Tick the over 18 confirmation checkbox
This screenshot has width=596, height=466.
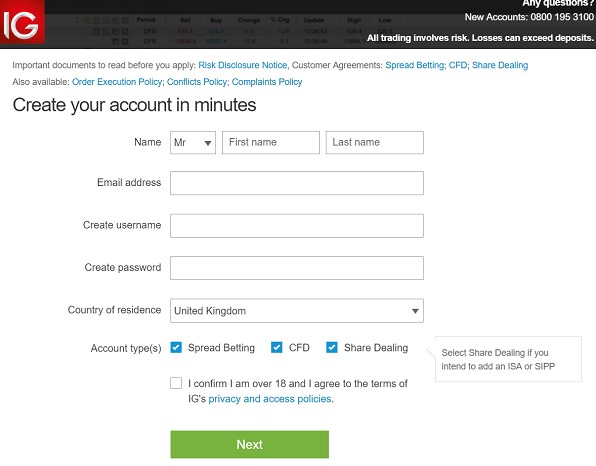point(176,383)
